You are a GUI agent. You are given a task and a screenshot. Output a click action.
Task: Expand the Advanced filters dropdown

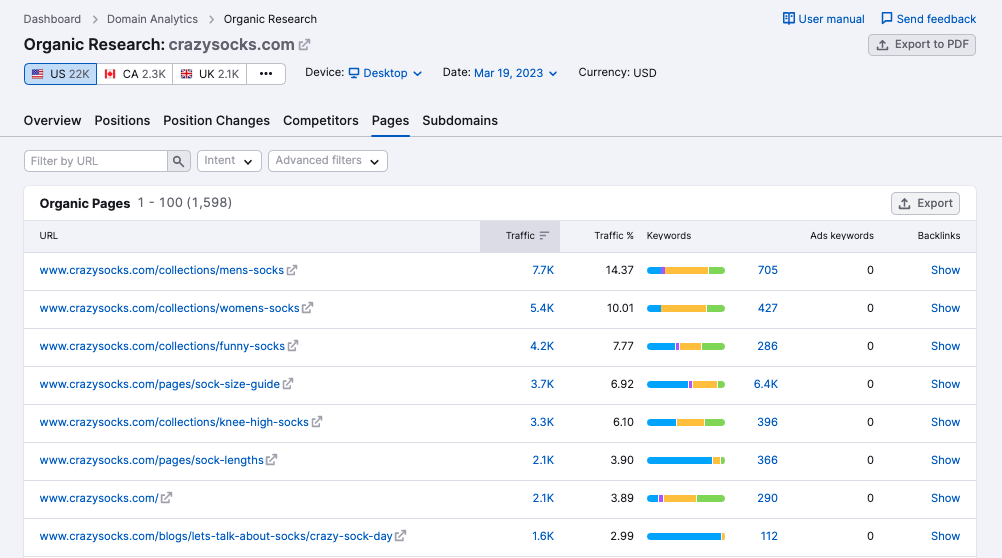pyautogui.click(x=328, y=161)
